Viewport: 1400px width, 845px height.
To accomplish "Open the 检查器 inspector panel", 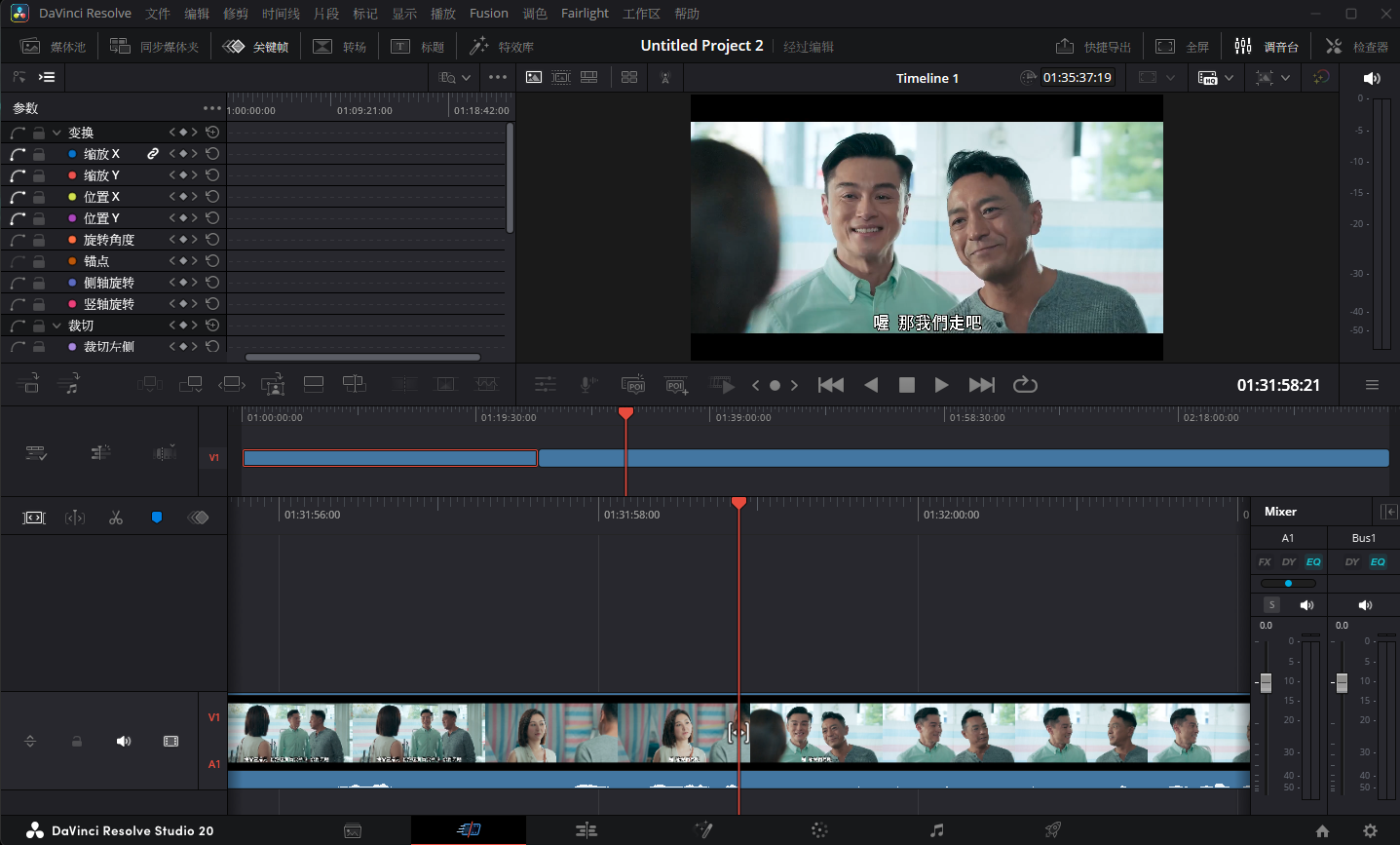I will coord(1356,46).
